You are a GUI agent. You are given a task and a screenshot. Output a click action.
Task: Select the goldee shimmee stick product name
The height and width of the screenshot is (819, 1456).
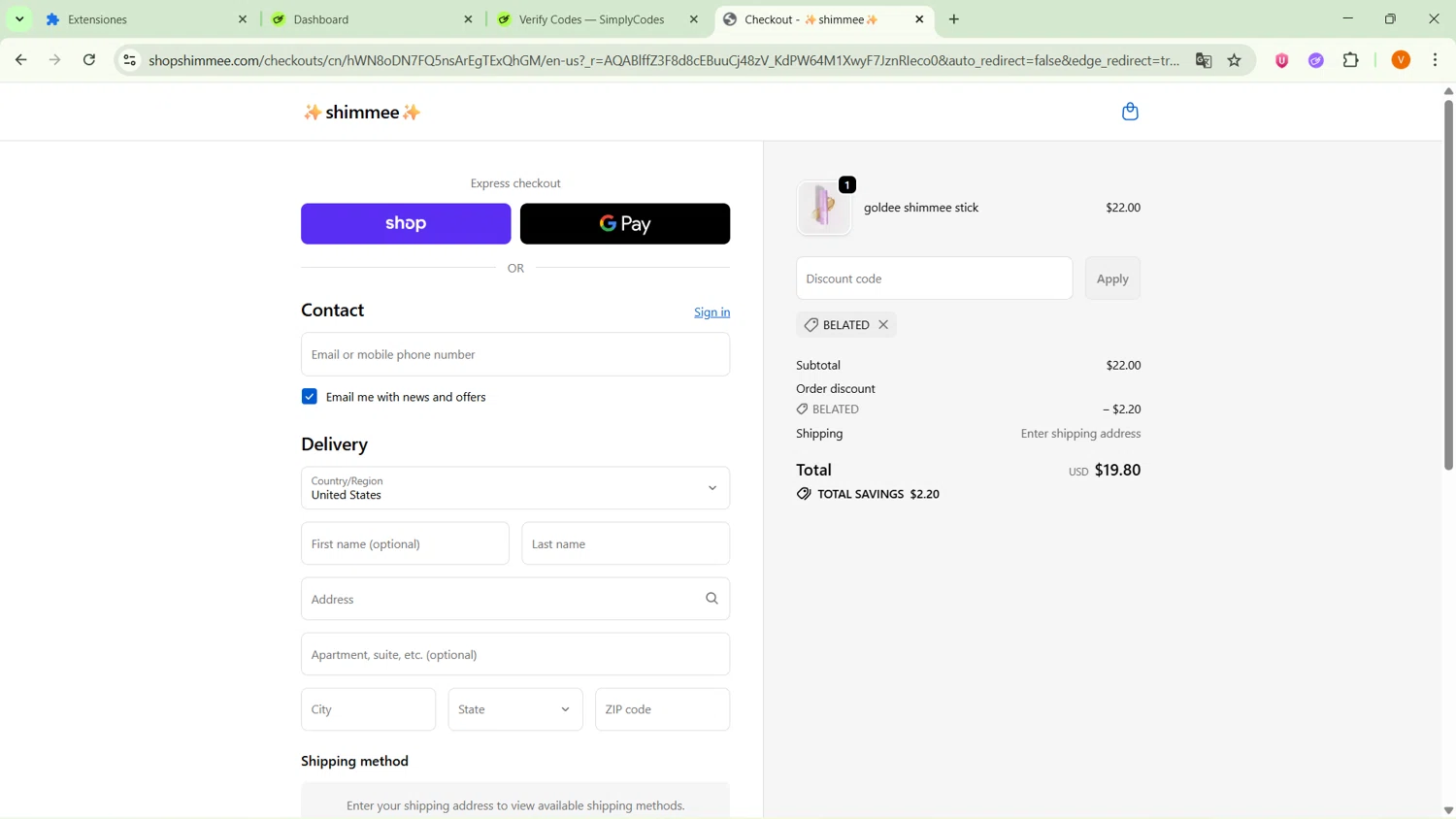(x=921, y=208)
